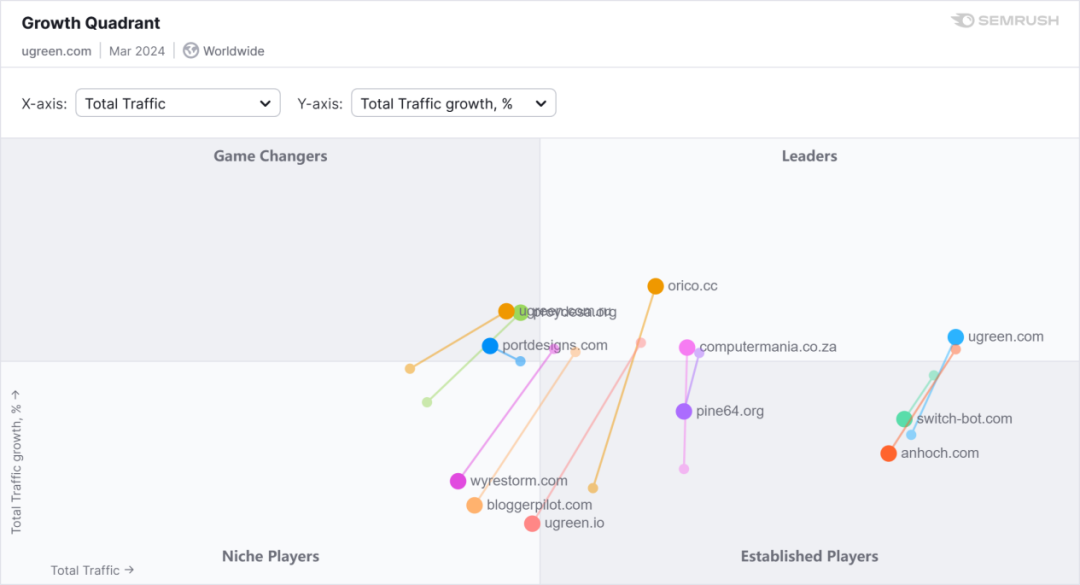1080x585 pixels.
Task: Click the orange dot left of overlapping labels
Action: pyautogui.click(x=506, y=311)
